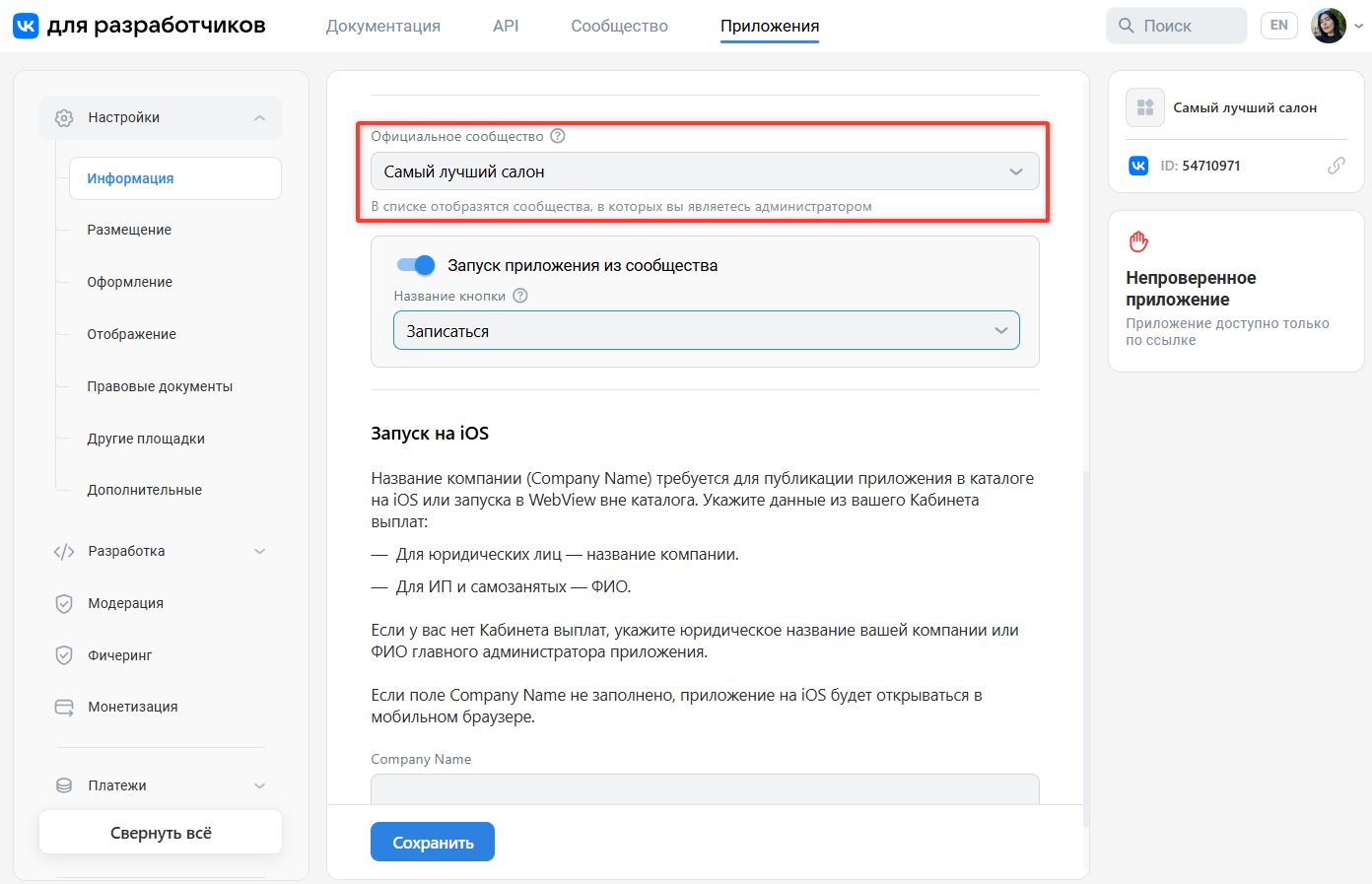Toggle Запуск приложения из сообщества switch
Screen dimensions: 1372x884
click(x=415, y=265)
